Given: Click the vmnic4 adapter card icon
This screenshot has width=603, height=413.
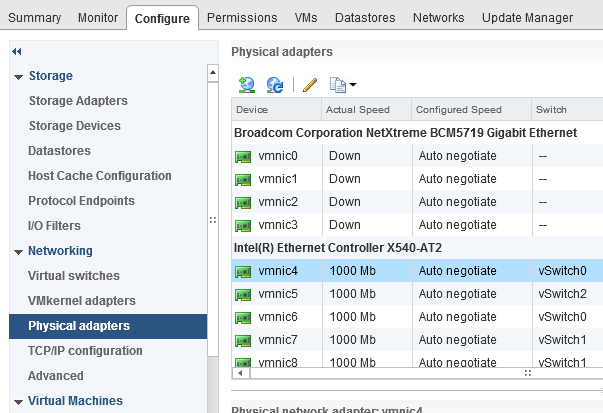Looking at the screenshot, I should coord(243,272).
